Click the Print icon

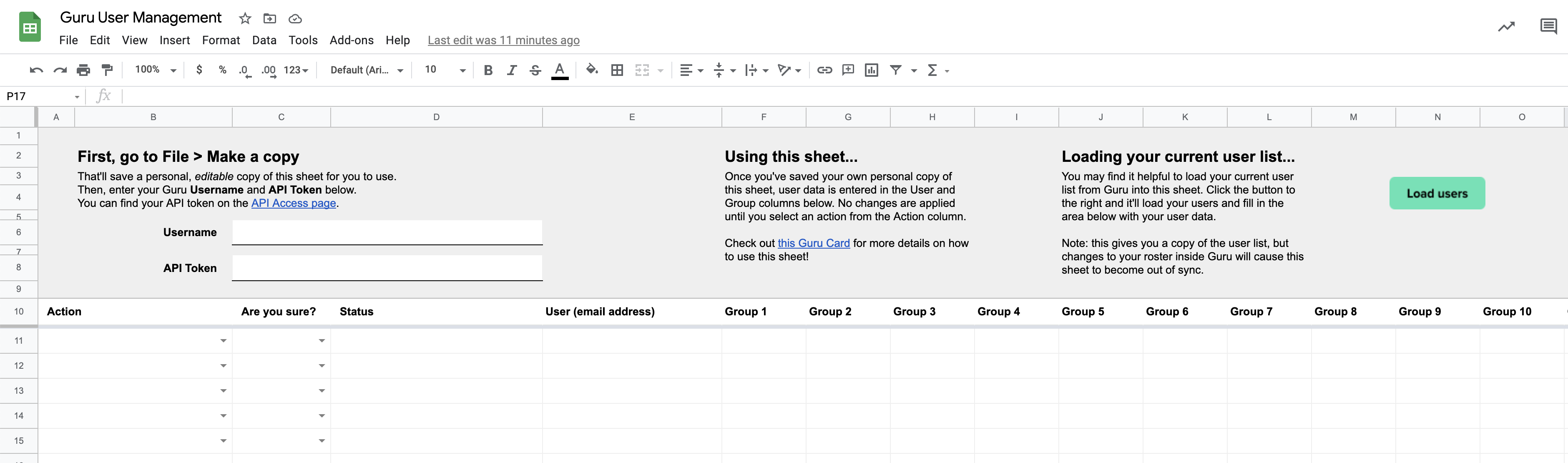tap(83, 70)
